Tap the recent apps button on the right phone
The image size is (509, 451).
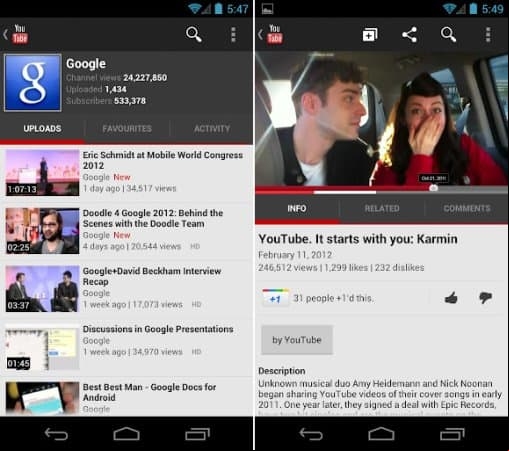[x=452, y=434]
